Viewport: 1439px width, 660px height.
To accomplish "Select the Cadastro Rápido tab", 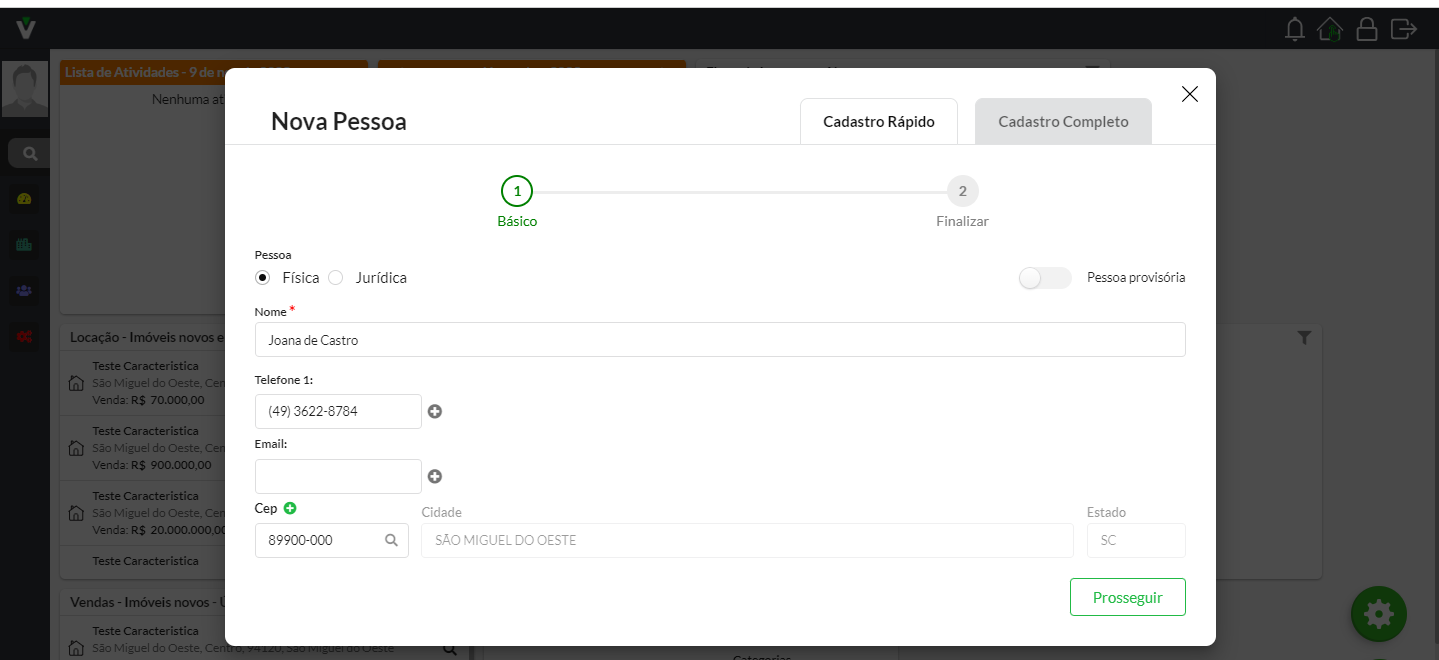I will pyautogui.click(x=878, y=122).
